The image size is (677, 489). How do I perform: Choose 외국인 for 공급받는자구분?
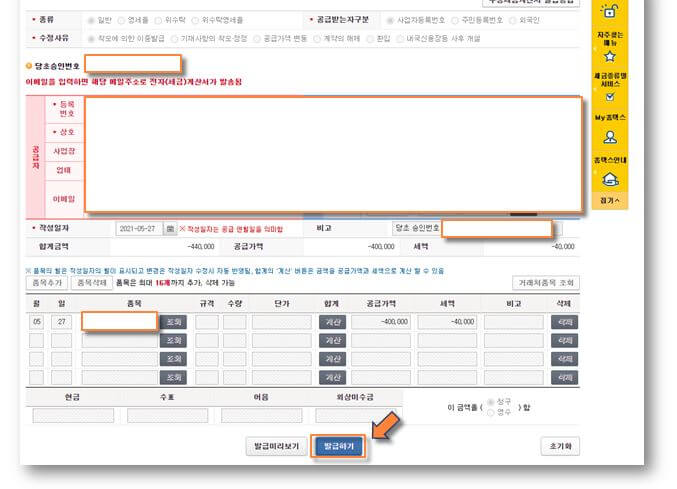[x=512, y=20]
